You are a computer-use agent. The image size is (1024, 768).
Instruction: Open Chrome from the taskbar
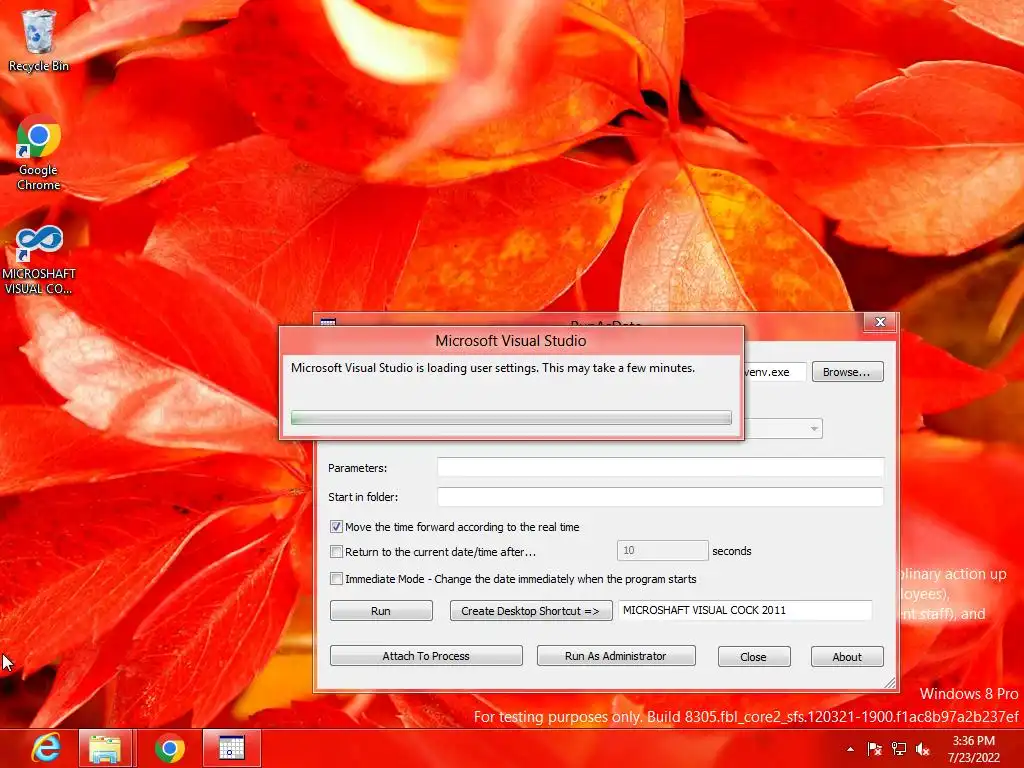point(170,748)
